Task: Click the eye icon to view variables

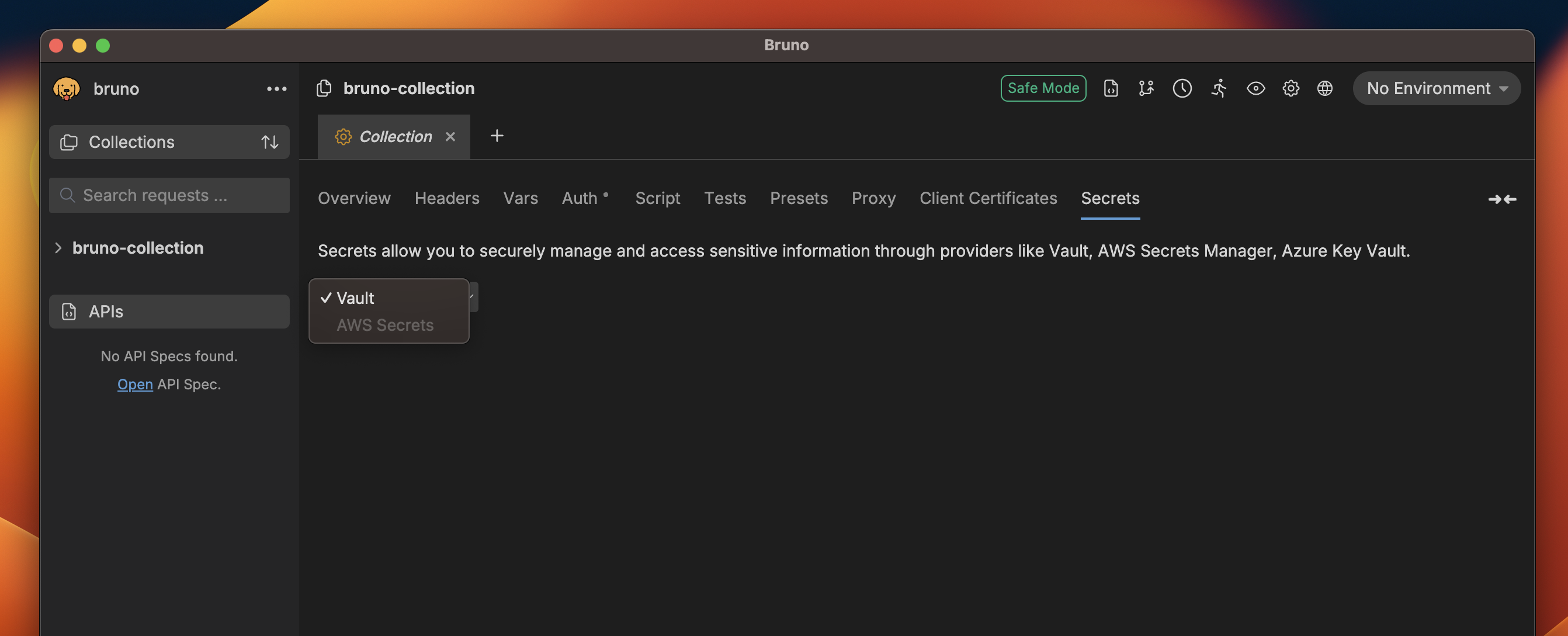Action: pyautogui.click(x=1255, y=88)
